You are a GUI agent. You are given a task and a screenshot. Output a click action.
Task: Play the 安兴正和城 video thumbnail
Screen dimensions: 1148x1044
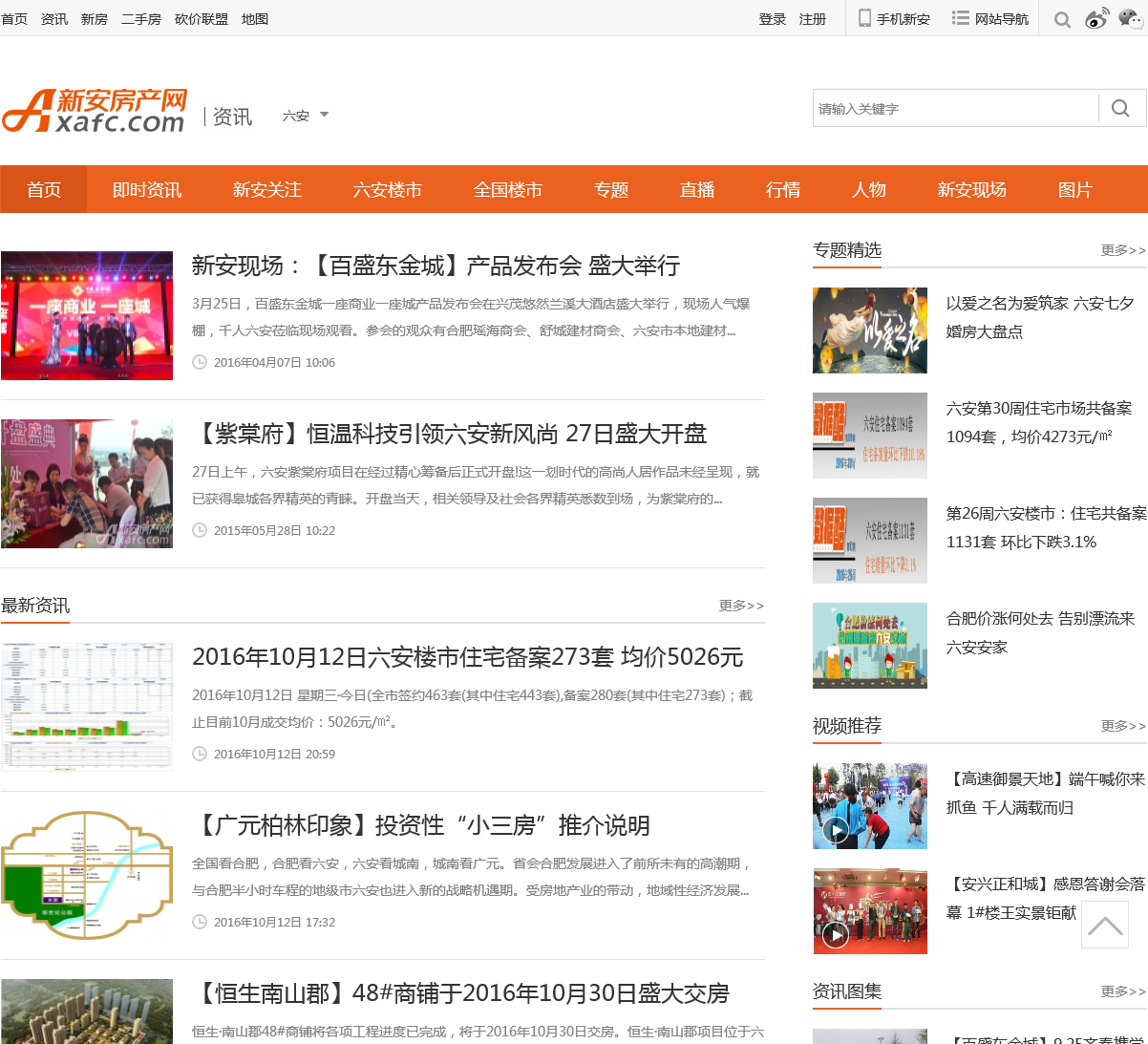click(x=869, y=911)
